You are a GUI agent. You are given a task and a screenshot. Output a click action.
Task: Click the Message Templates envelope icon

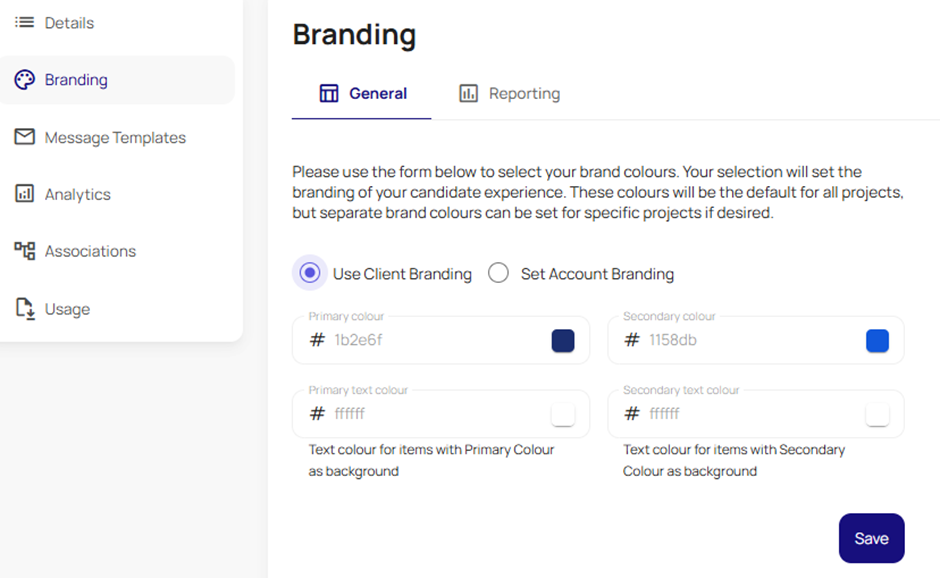(25, 137)
